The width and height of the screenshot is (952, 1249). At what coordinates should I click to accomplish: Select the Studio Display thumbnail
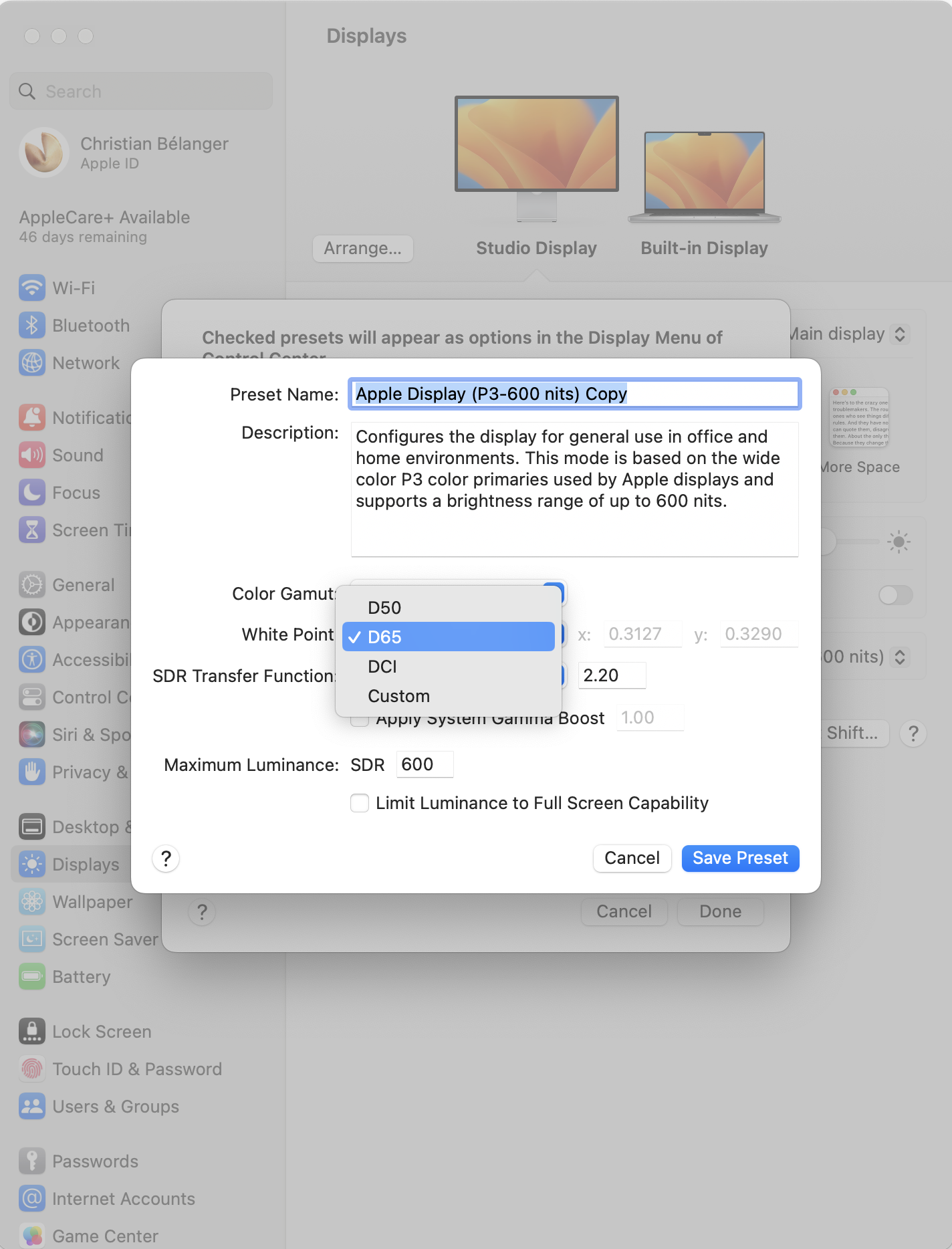click(x=537, y=158)
